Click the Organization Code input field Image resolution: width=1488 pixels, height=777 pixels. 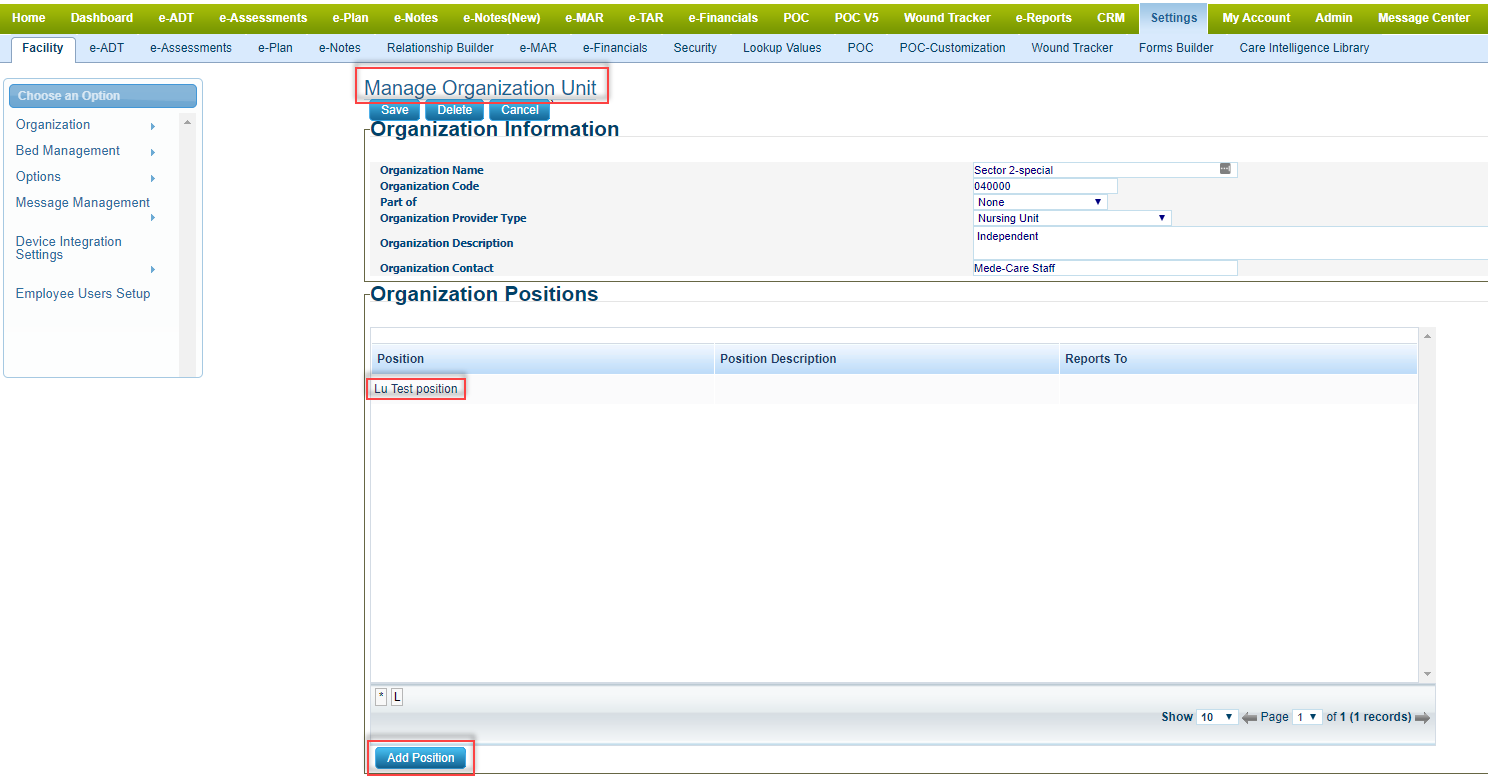click(x=1044, y=186)
